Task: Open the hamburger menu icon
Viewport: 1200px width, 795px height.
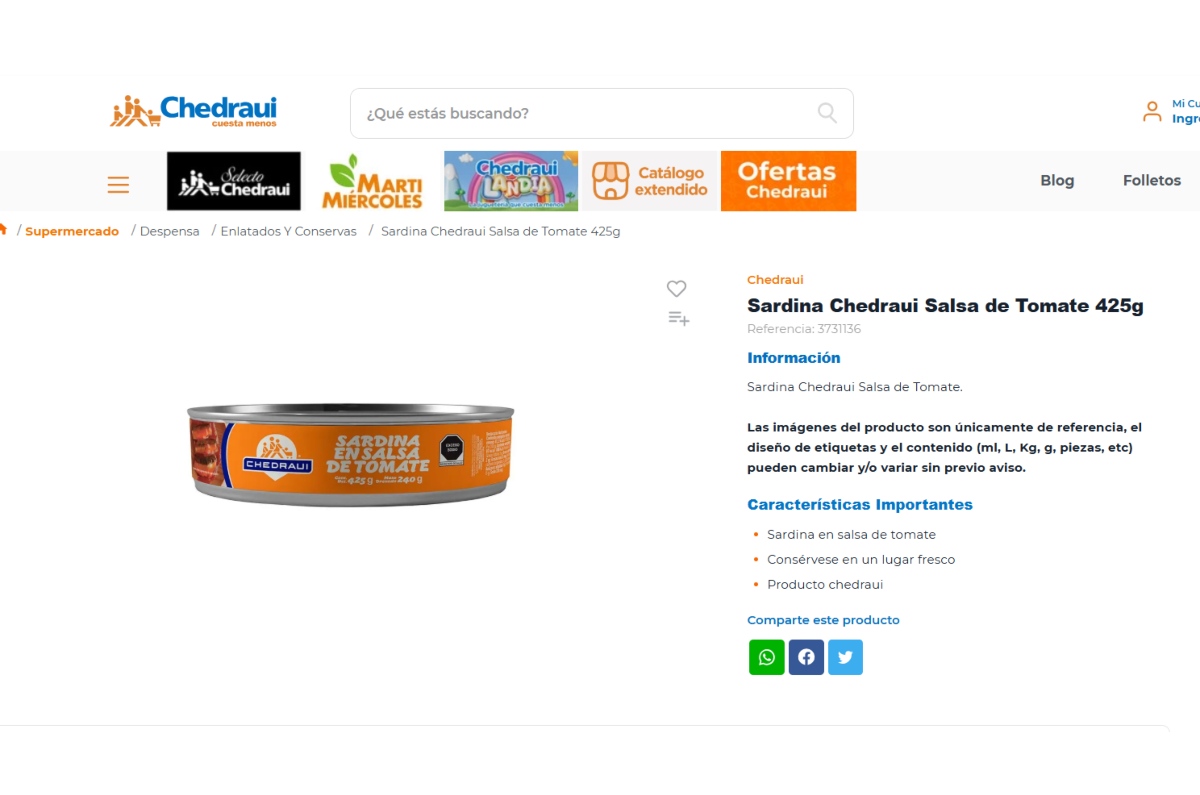Action: tap(118, 184)
